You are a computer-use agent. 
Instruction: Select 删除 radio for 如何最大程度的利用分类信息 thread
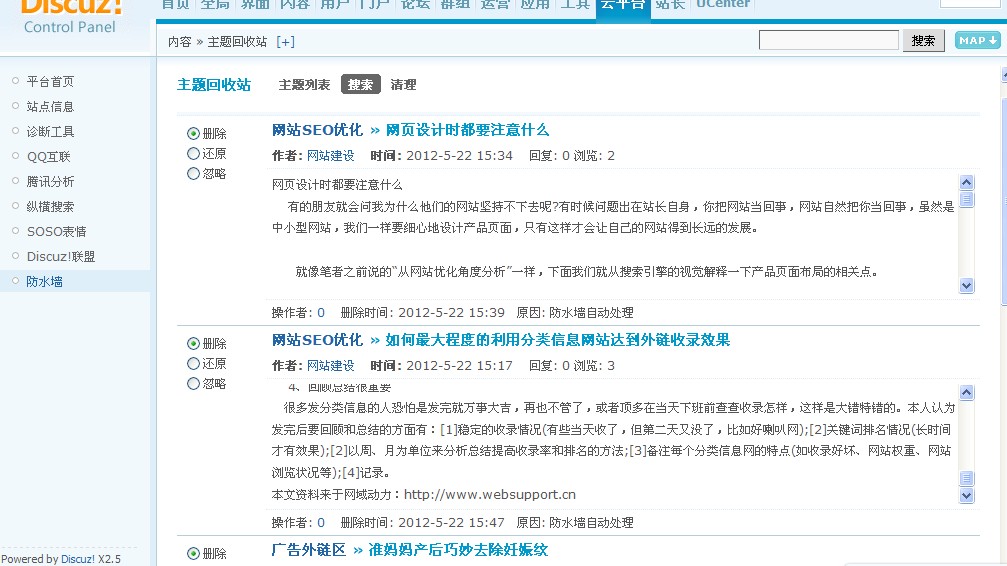[193, 344]
